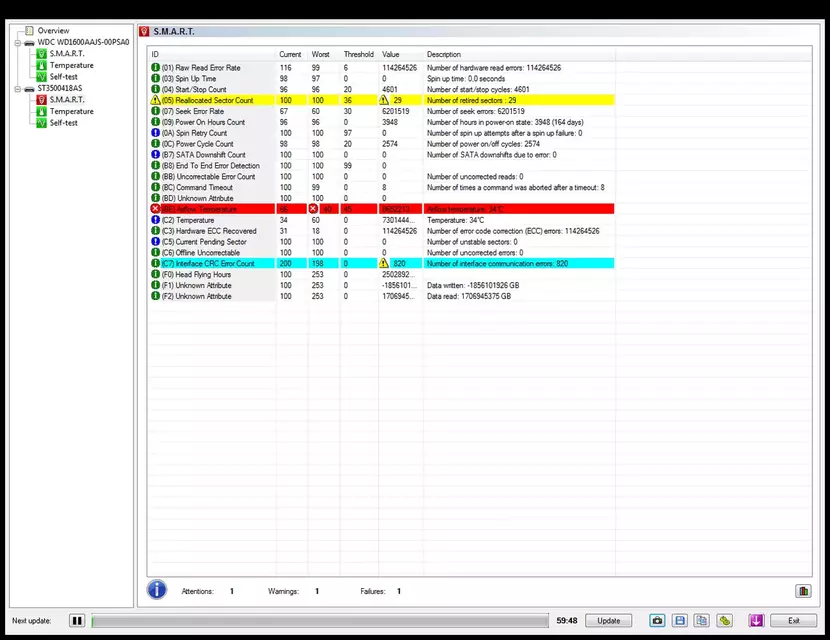The image size is (830, 640).
Task: Click self-test icon under ST3500418AS drive
Action: click(41, 123)
